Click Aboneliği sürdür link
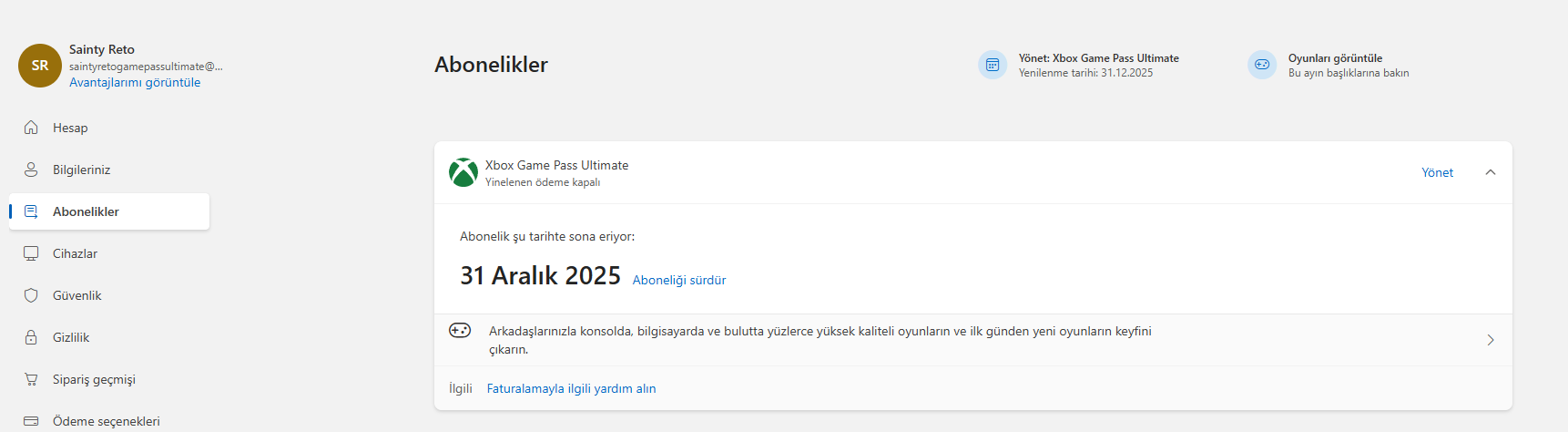This screenshot has height=432, width=1568. point(679,280)
